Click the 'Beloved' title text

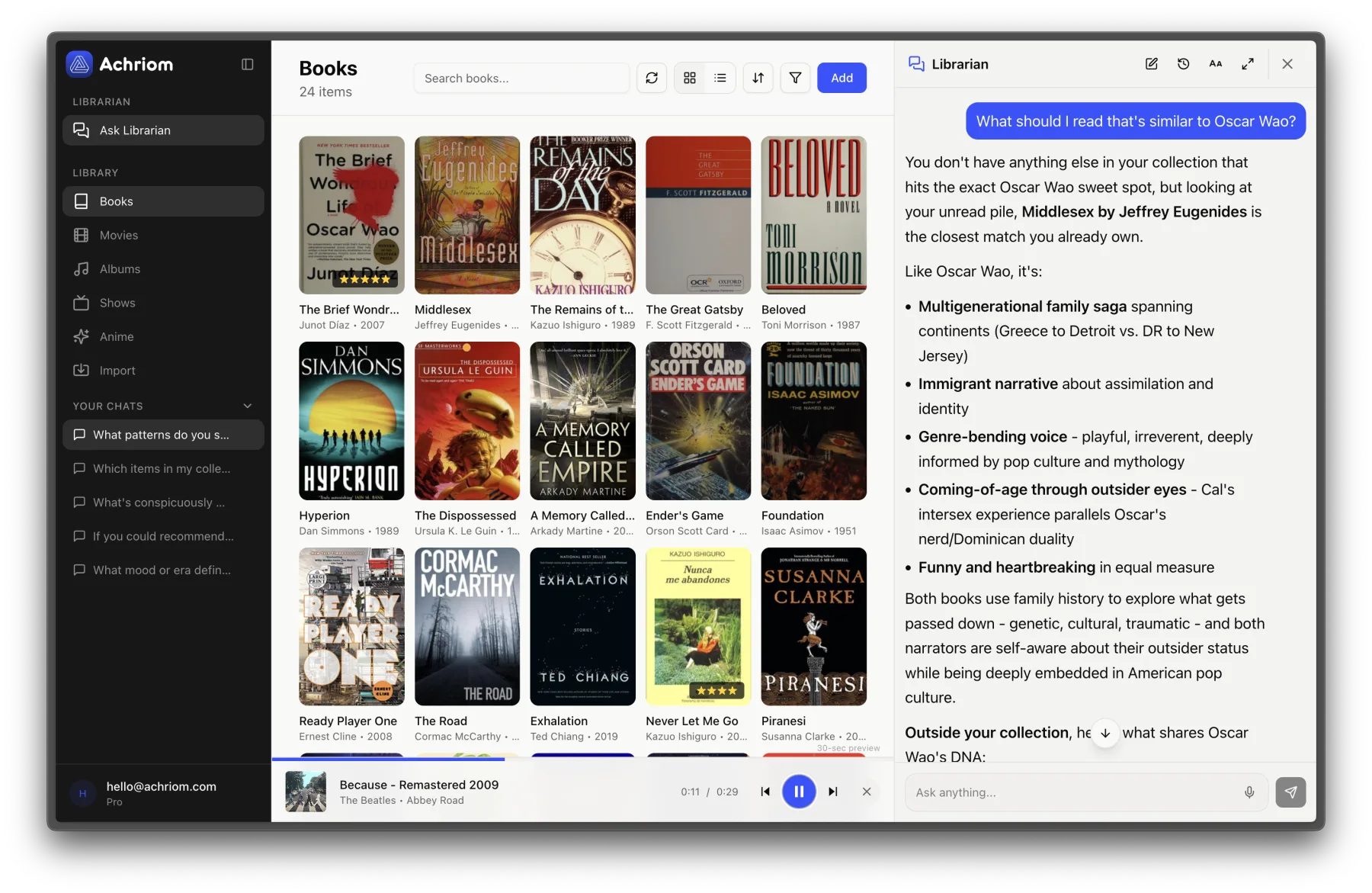click(x=784, y=310)
